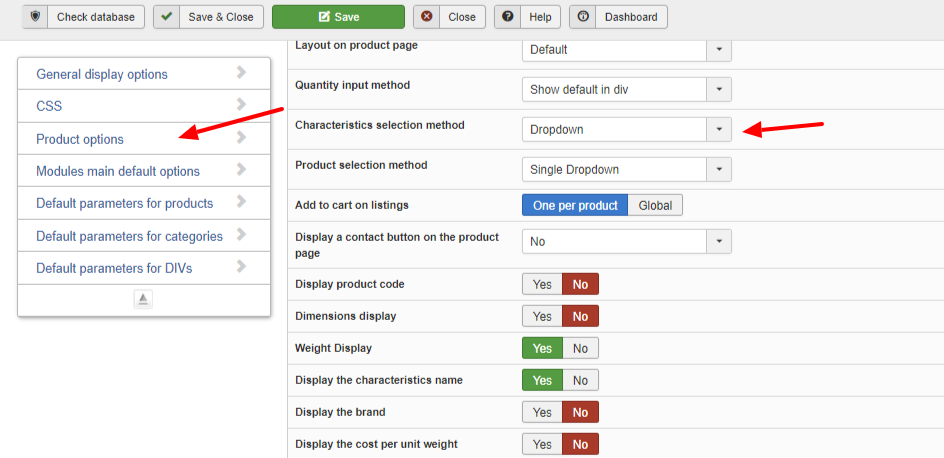Click the Check database shield icon

point(37,17)
